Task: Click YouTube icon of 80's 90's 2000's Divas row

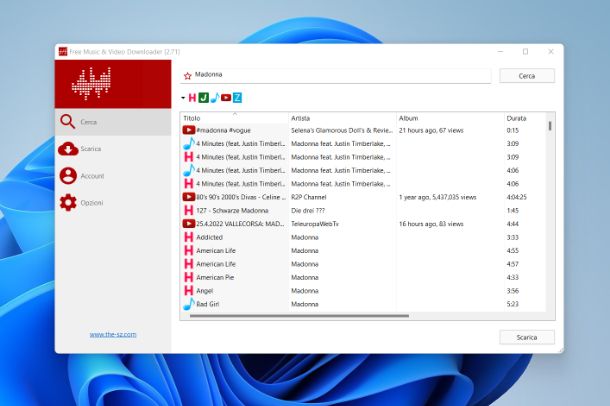Action: tap(189, 197)
